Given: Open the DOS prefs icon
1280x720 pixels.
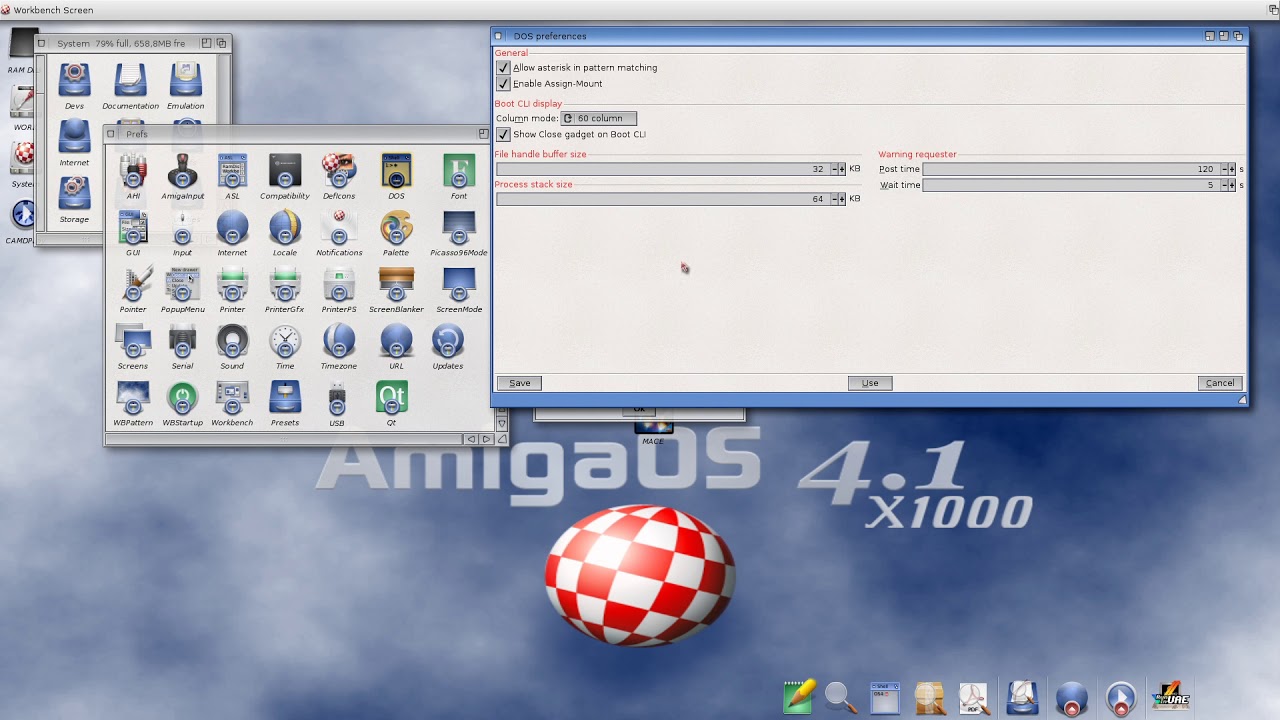Looking at the screenshot, I should tap(396, 172).
